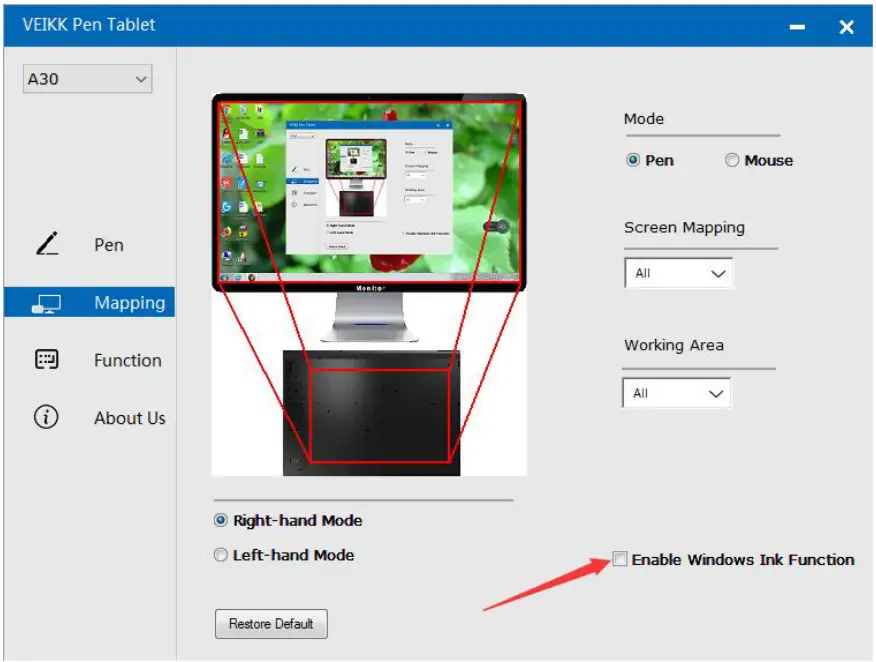Click the Mode heading text
This screenshot has width=876, height=662.
644,119
